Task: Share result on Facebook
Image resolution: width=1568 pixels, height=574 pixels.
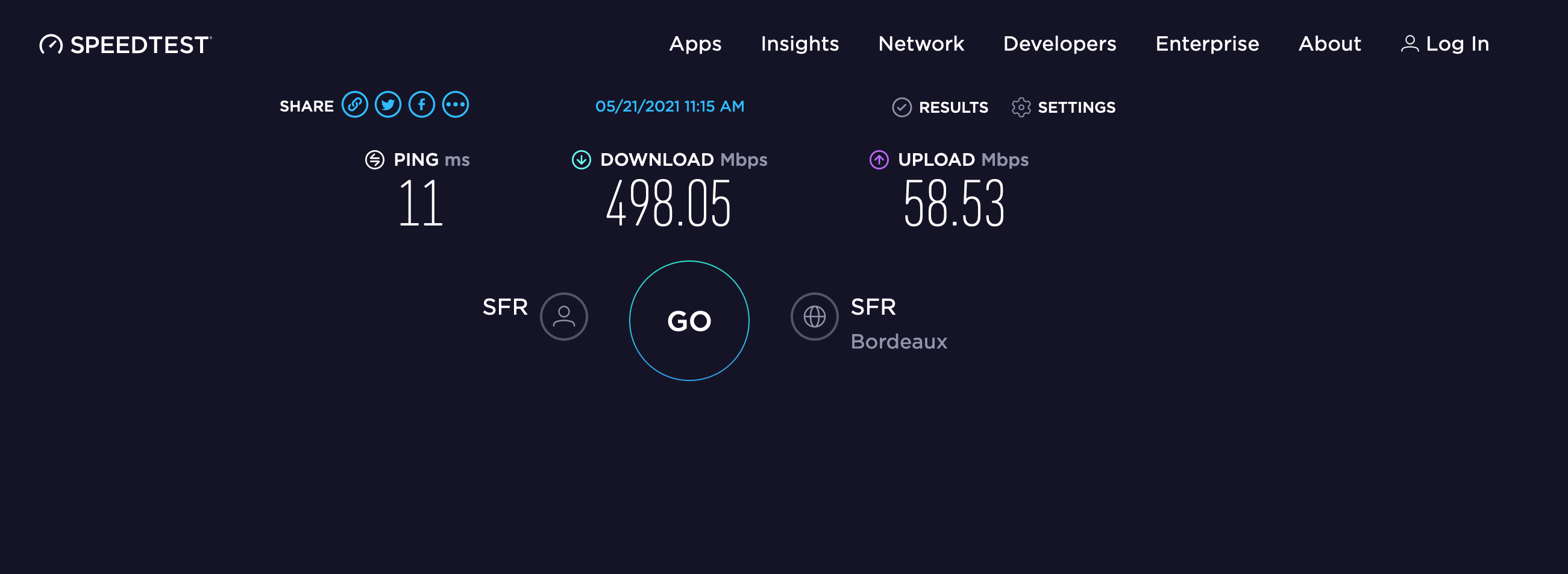Action: [x=421, y=105]
